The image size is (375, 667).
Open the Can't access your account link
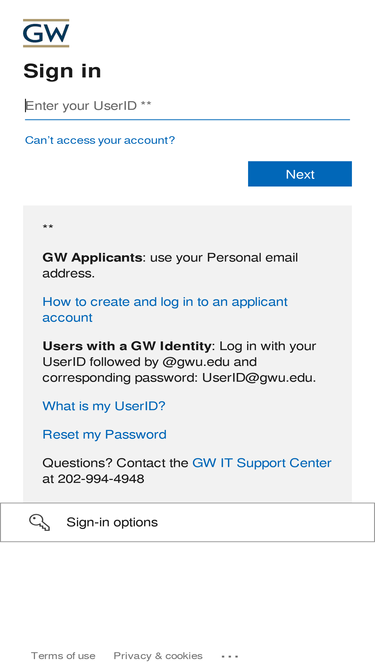point(100,140)
